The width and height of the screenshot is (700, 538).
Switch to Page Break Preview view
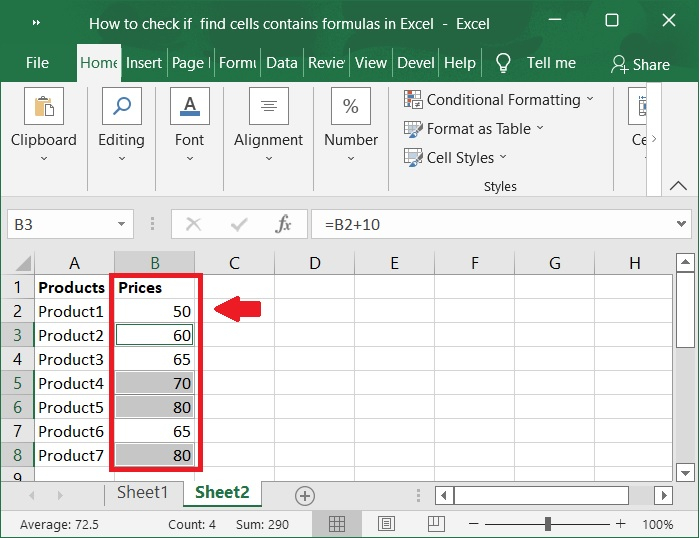[x=436, y=524]
